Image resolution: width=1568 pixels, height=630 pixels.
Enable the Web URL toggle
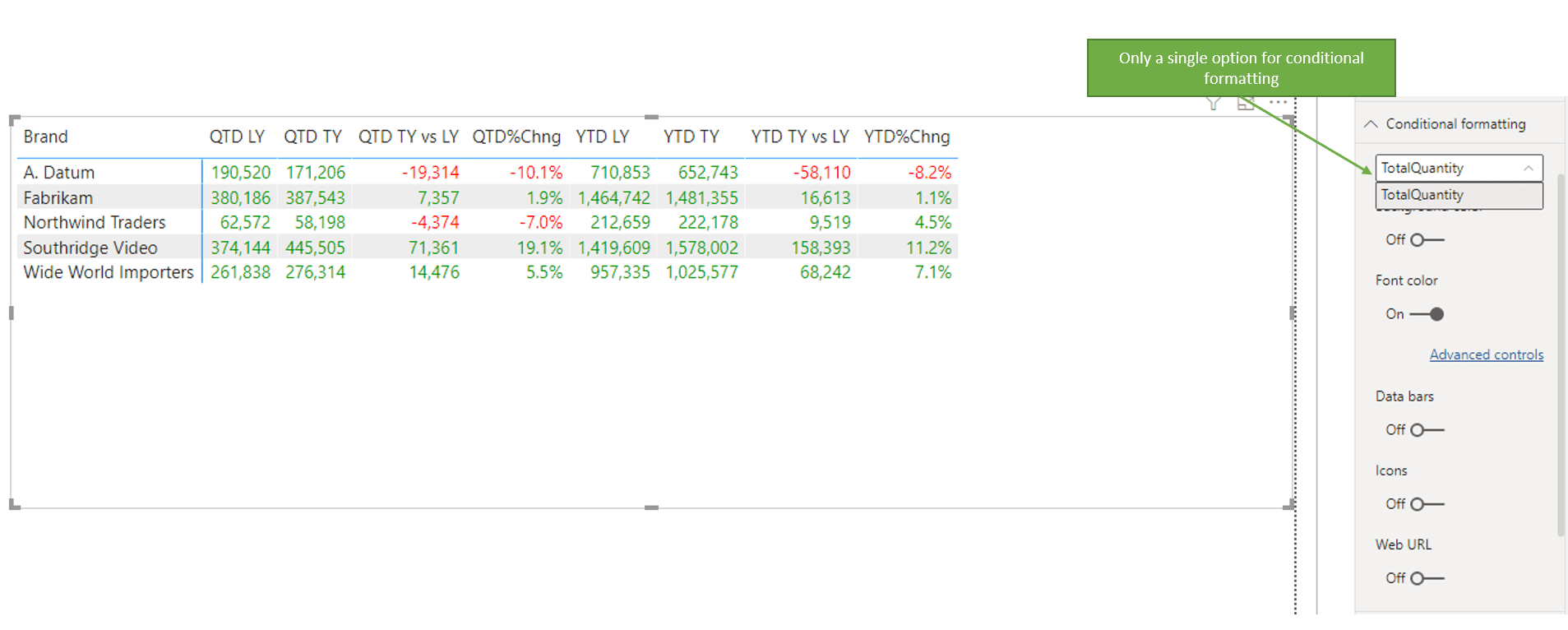pyautogui.click(x=1427, y=579)
